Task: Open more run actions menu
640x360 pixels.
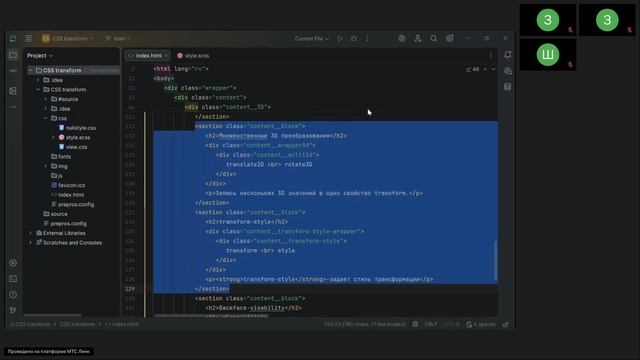Action: pyautogui.click(x=367, y=38)
